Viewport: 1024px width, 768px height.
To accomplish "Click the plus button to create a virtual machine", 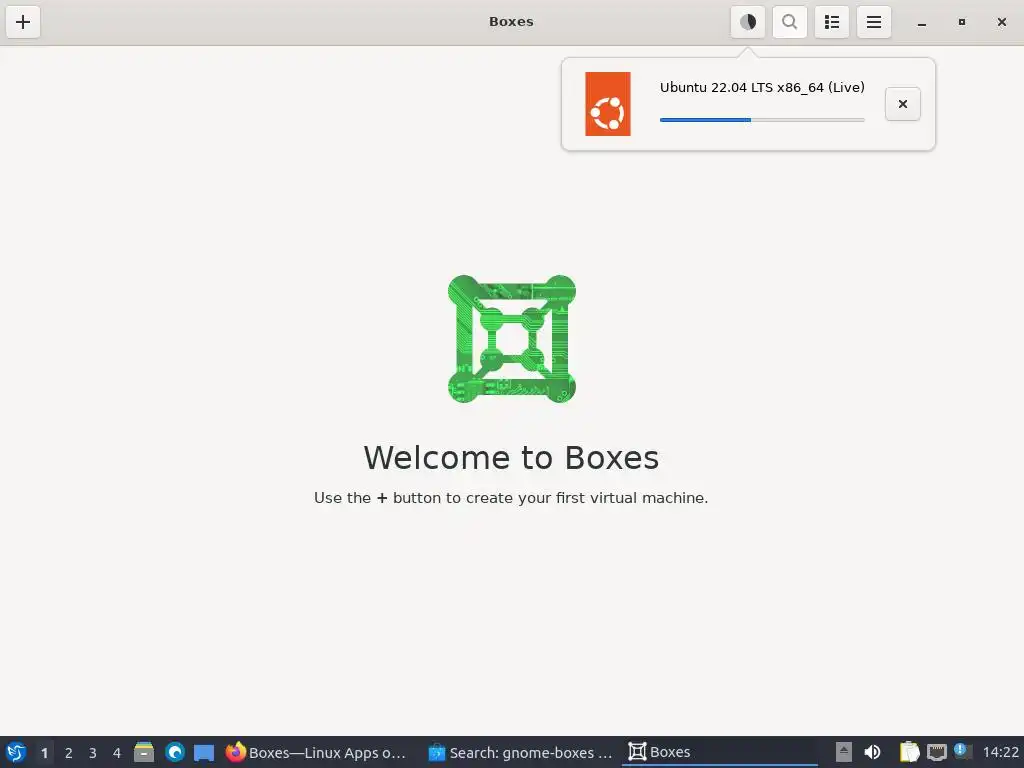I will point(23,22).
